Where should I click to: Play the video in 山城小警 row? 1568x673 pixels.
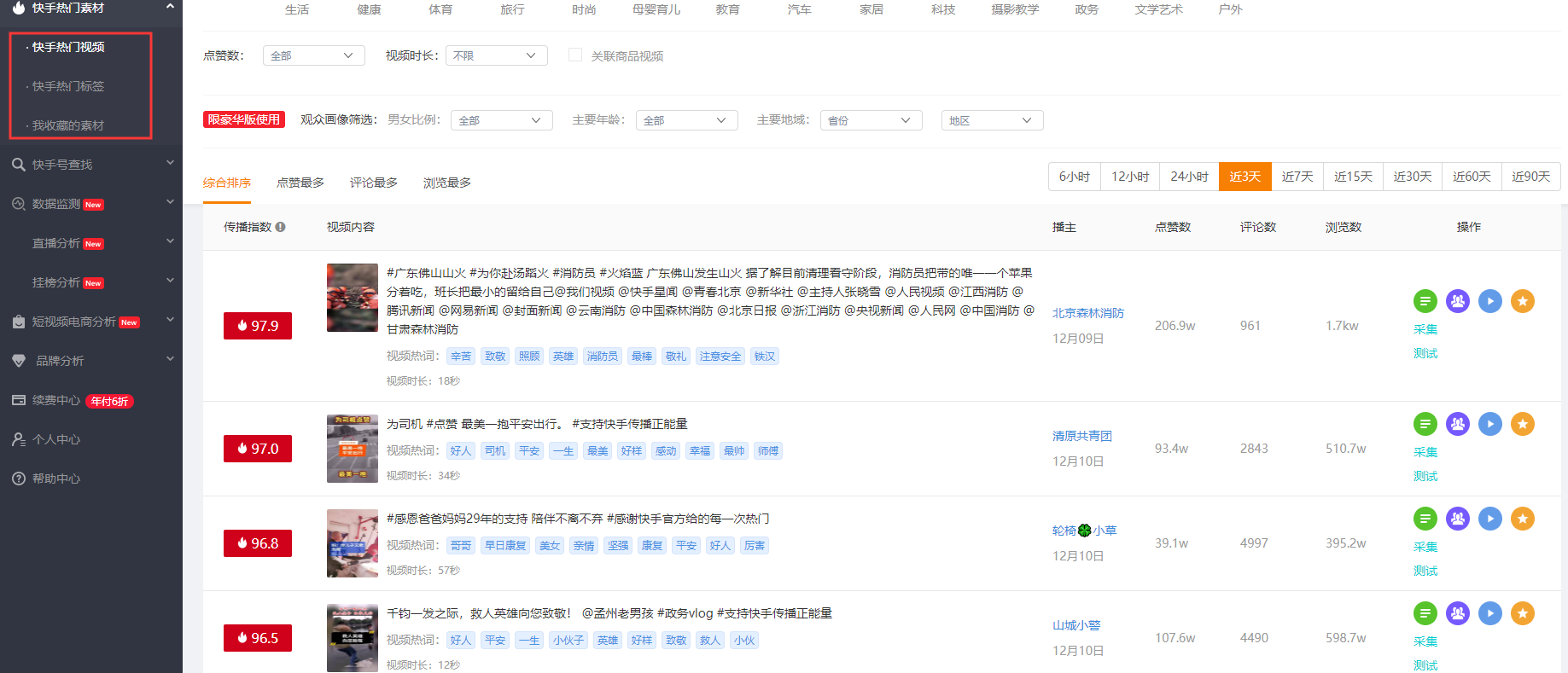click(1489, 613)
